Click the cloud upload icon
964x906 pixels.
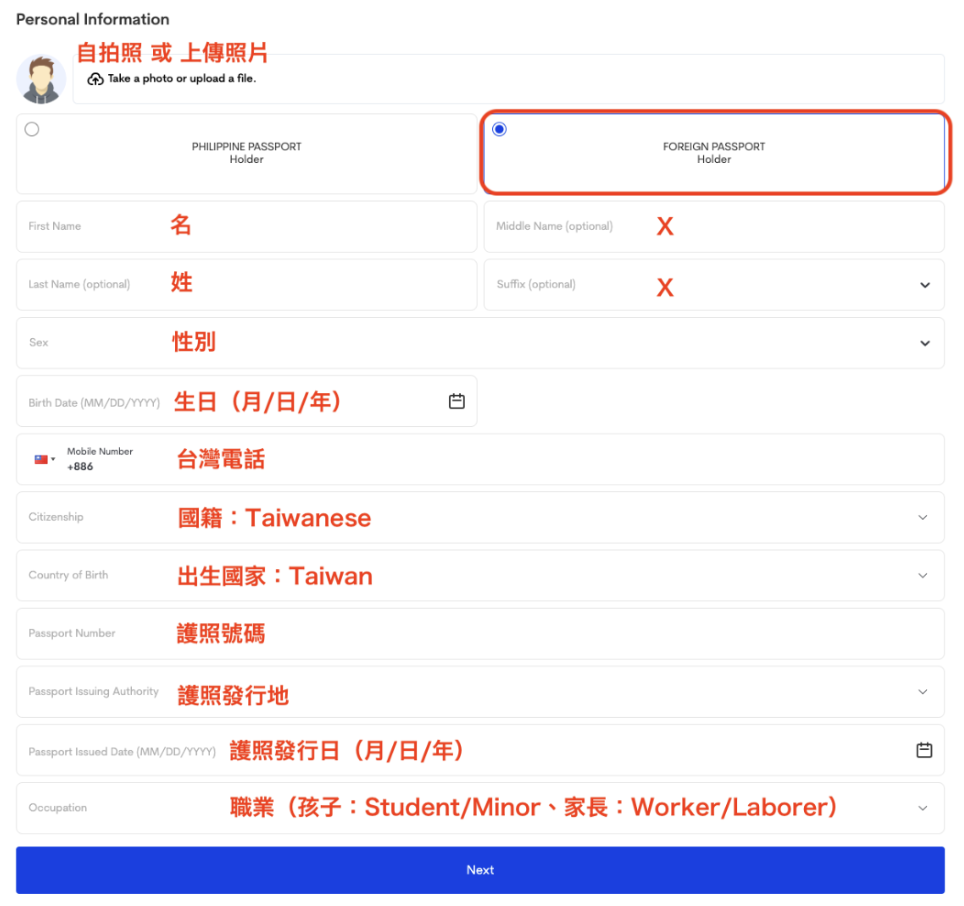point(95,79)
